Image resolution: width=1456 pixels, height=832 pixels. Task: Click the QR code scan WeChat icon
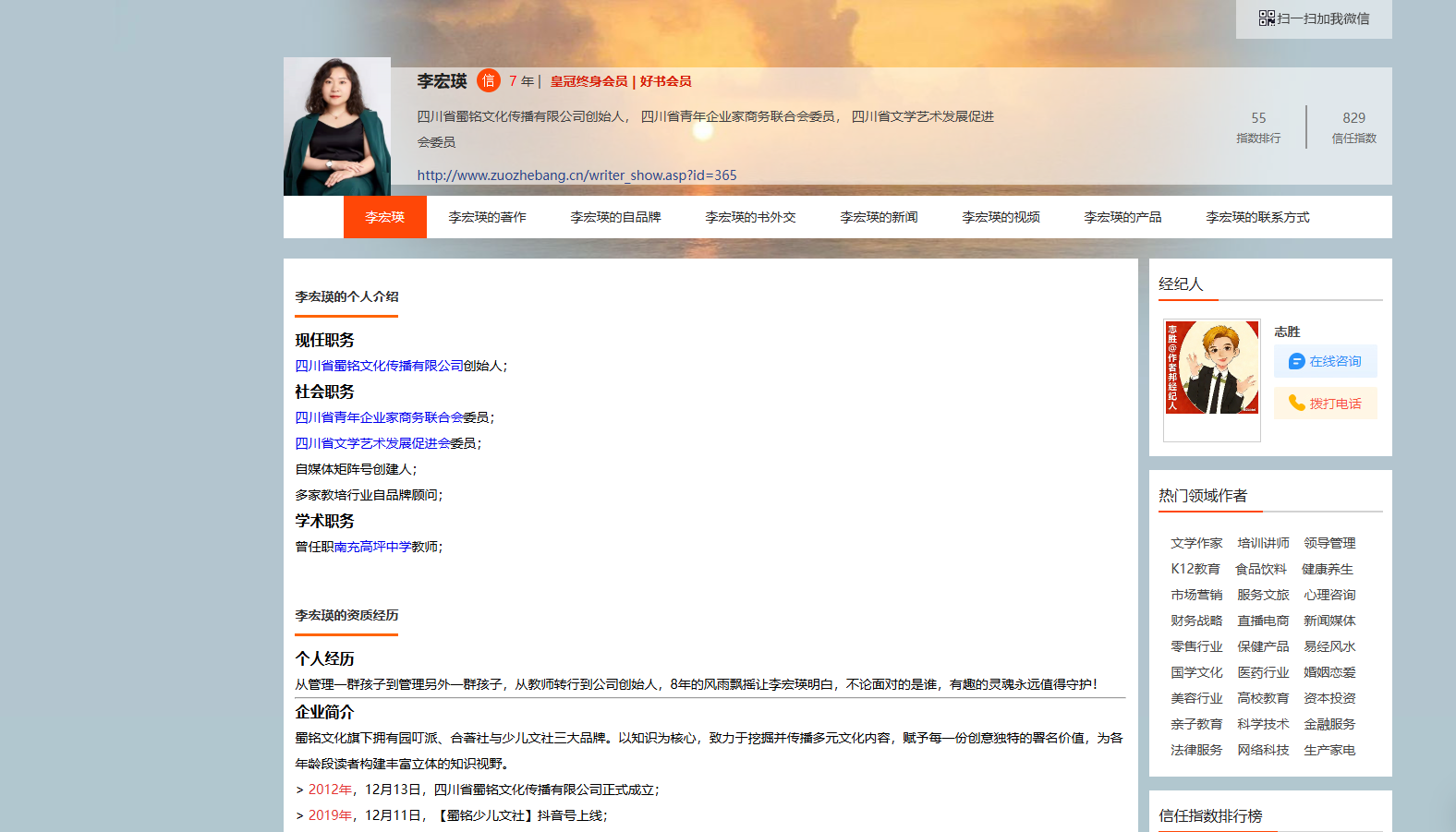(x=1267, y=18)
